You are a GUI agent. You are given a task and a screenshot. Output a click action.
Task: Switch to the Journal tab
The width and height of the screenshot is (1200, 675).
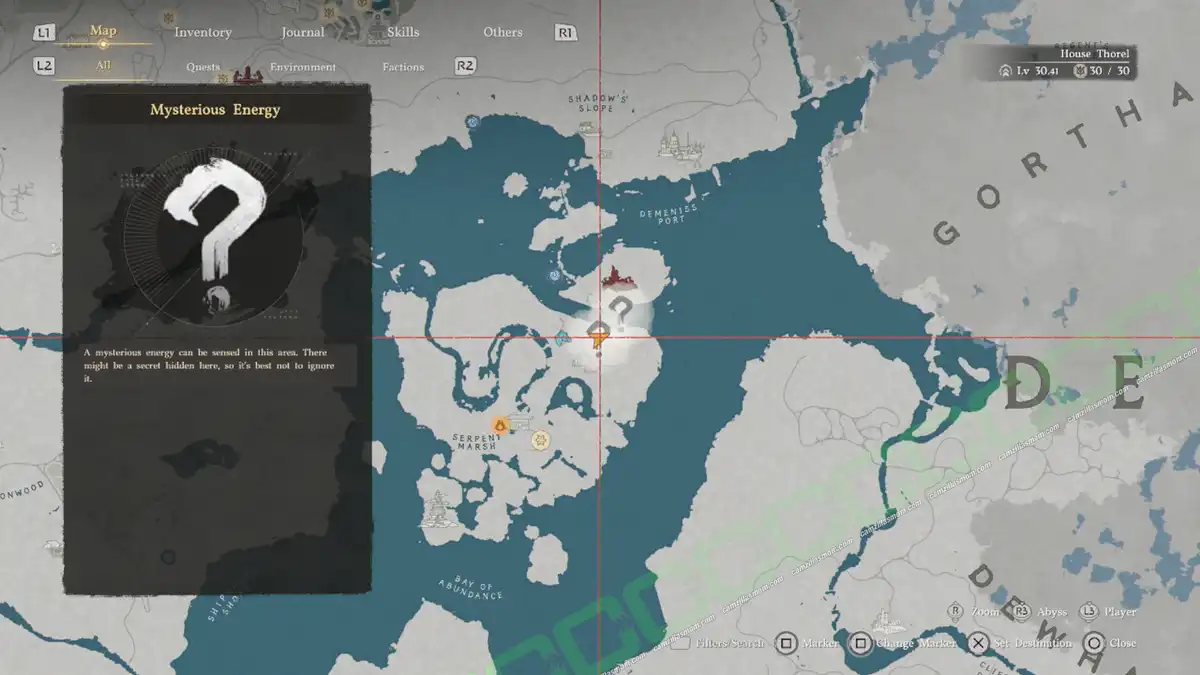pos(302,32)
